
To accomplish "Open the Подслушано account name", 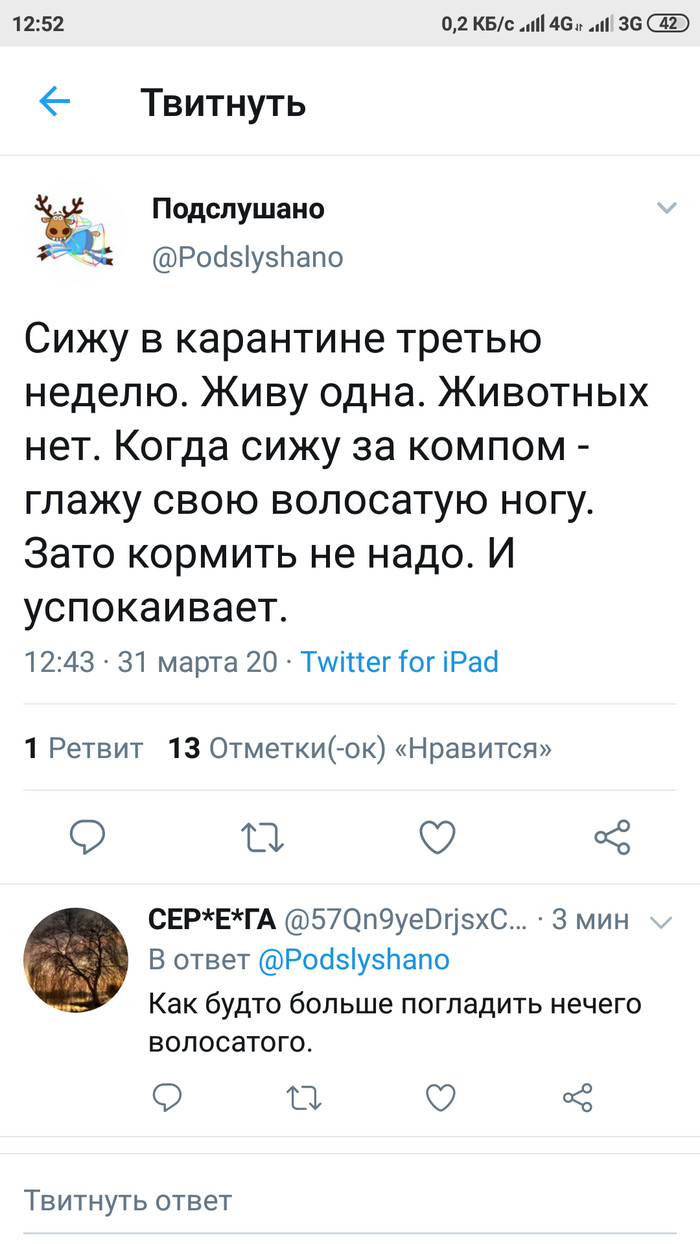I will (238, 208).
